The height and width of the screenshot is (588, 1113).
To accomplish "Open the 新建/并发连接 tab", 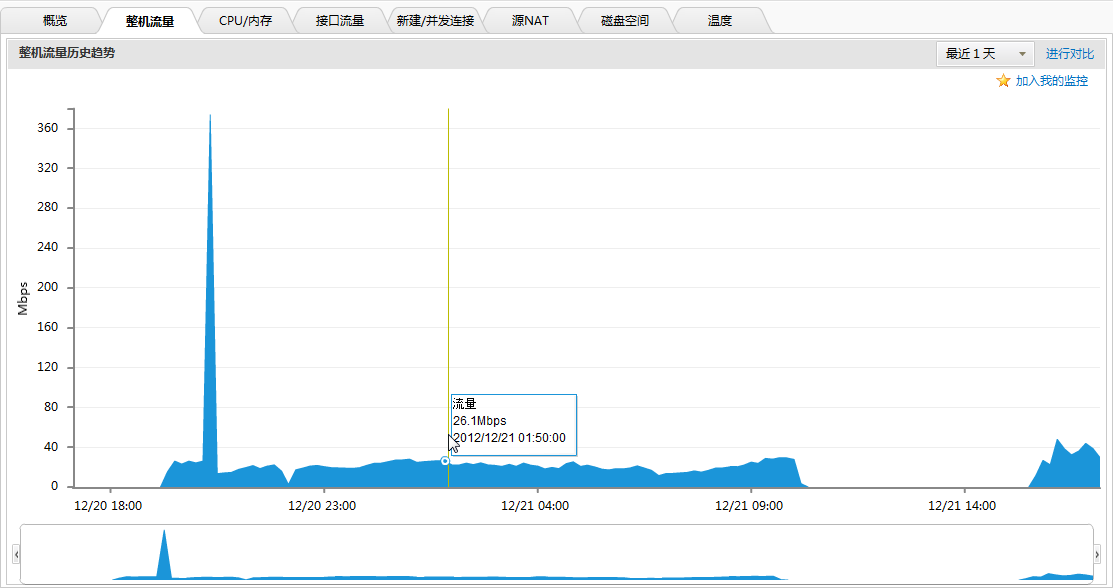I will click(x=435, y=20).
